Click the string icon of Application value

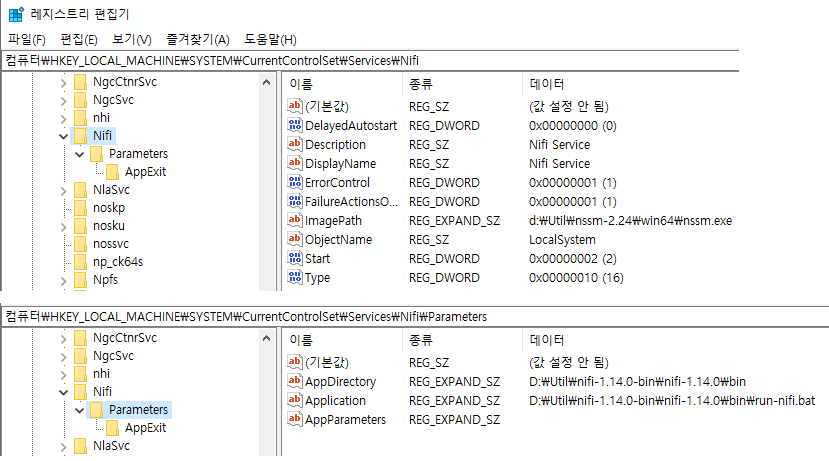294,400
